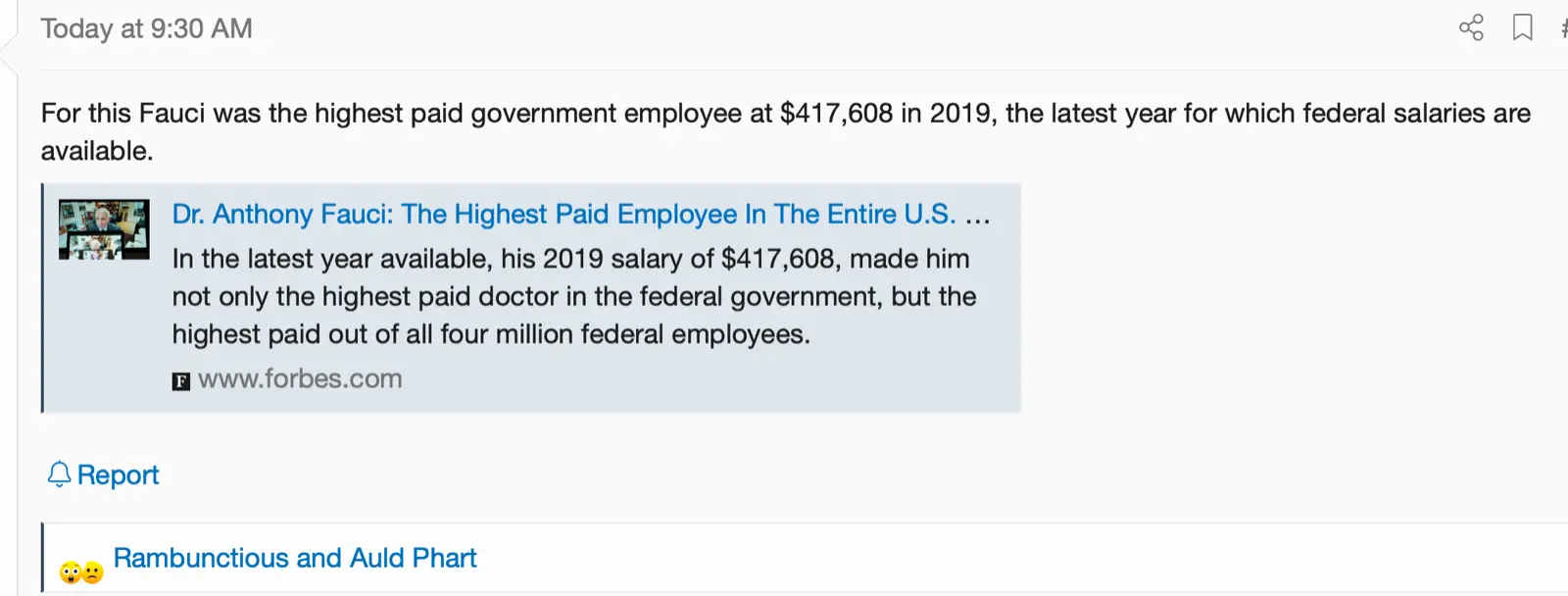Screen dimensions: 1568x596
Task: Open Rambunctious user from the reactions list
Action: (x=201, y=558)
